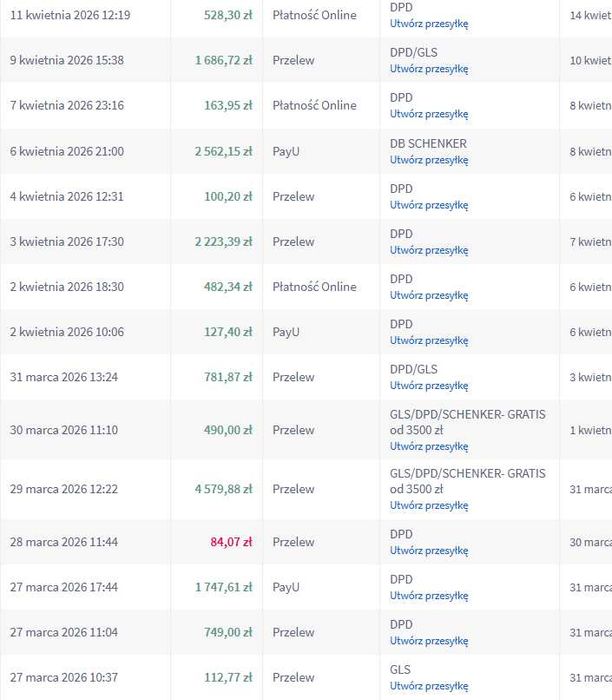The width and height of the screenshot is (612, 700).
Task: Create shipment for 2 kwietnia 10:06 PayU order
Action: (x=429, y=340)
